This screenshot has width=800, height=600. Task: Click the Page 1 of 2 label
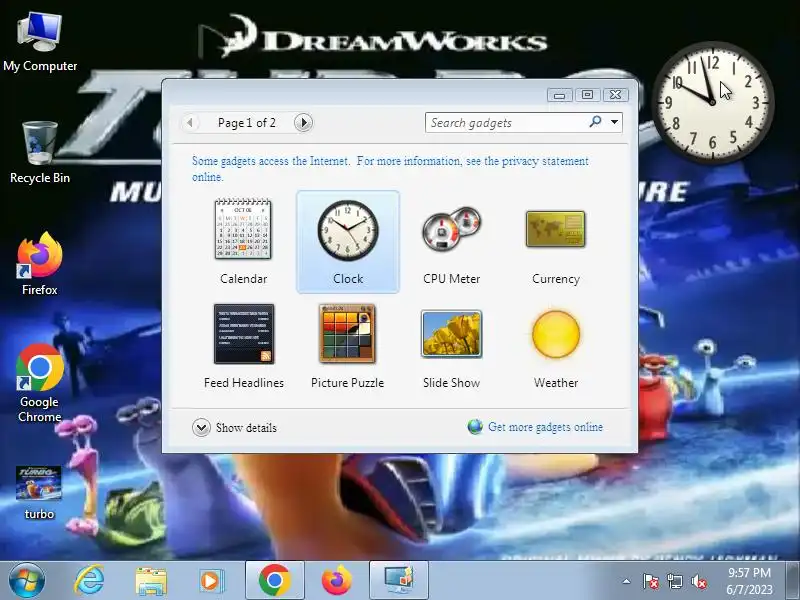pyautogui.click(x=246, y=122)
